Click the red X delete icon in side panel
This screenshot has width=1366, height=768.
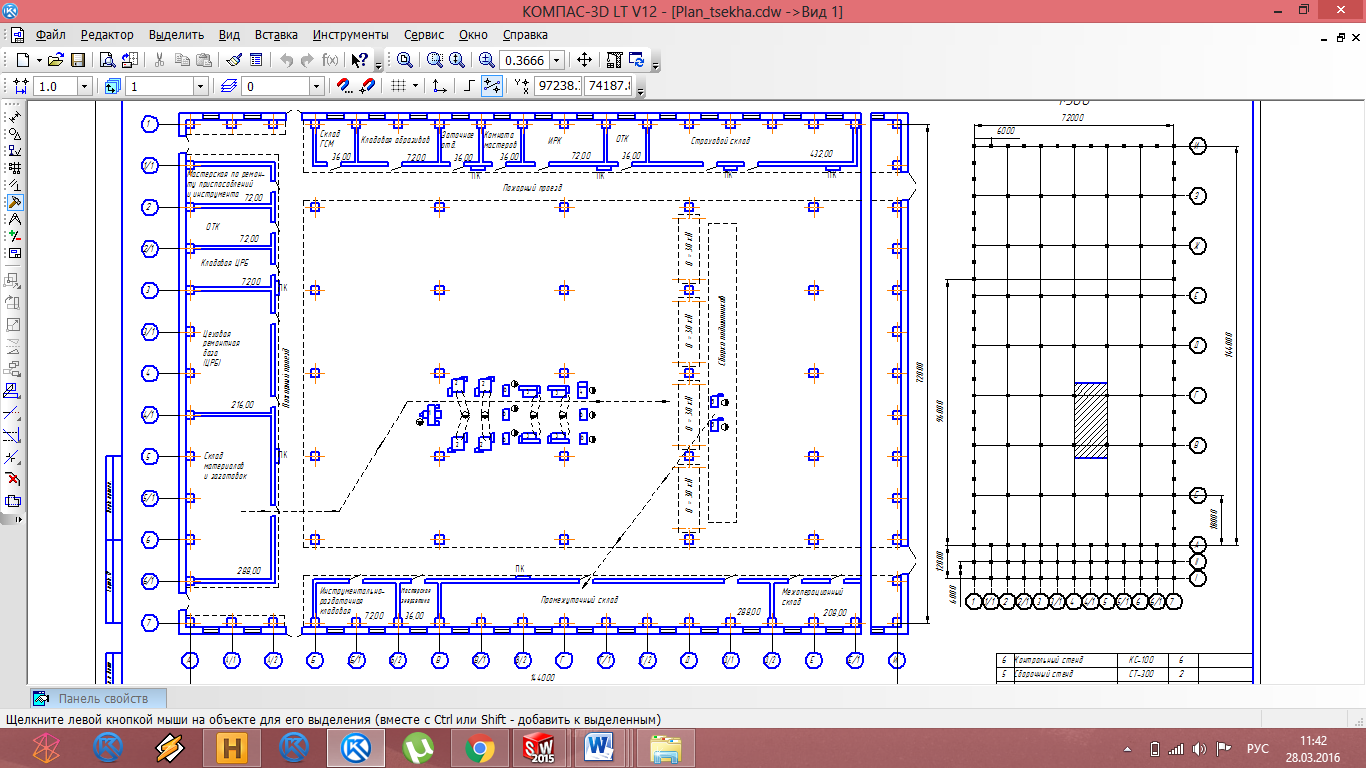tap(13, 479)
